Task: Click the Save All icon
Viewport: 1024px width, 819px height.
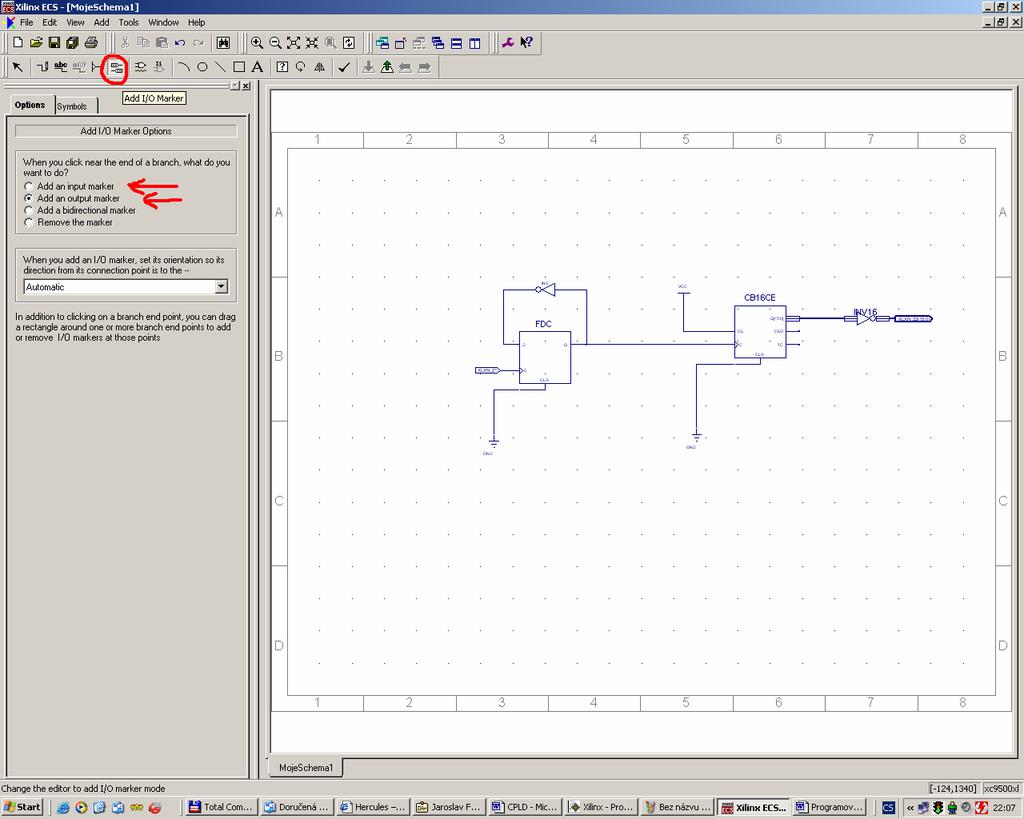Action: click(72, 43)
